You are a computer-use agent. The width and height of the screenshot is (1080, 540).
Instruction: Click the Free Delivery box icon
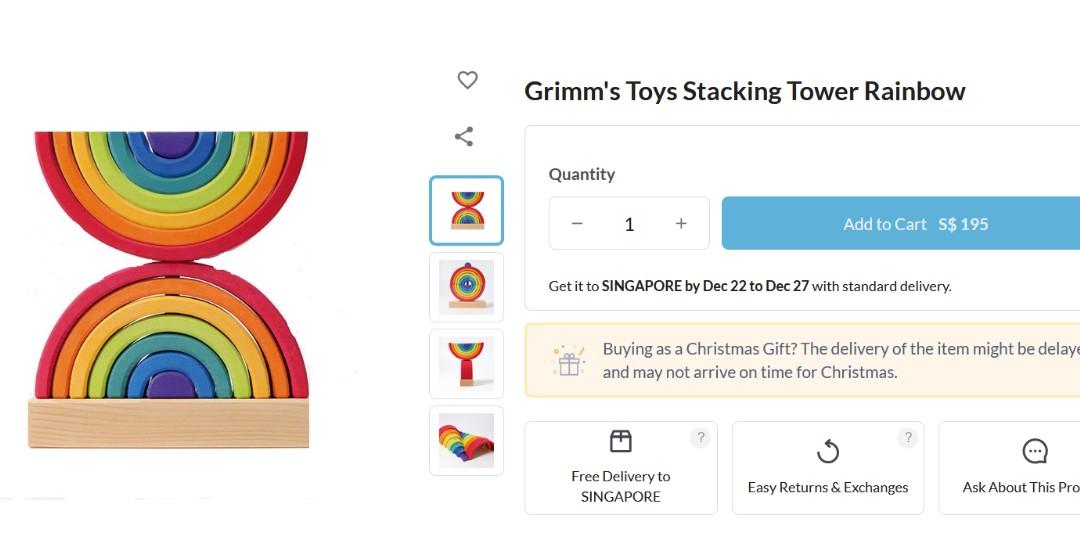pos(620,442)
